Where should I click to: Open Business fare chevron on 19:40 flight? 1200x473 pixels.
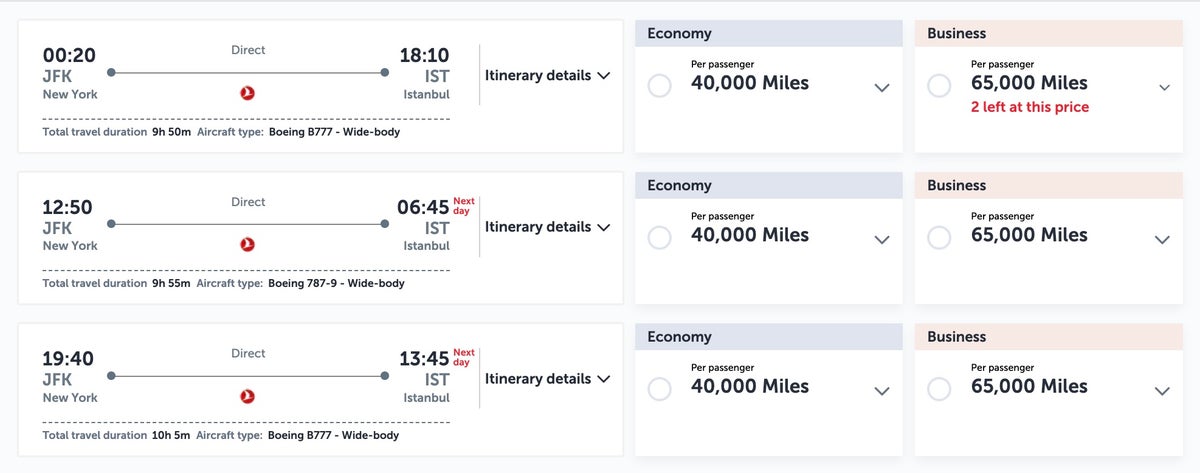click(x=1162, y=391)
